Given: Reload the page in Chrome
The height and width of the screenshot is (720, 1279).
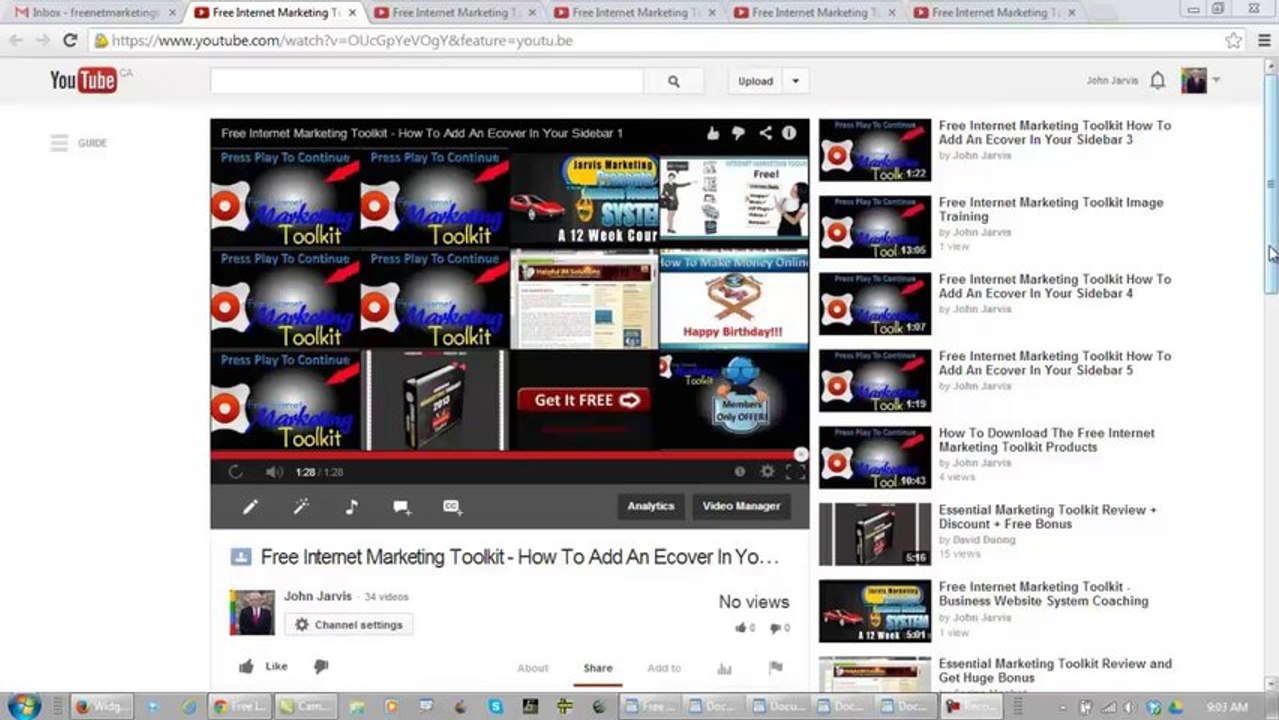Looking at the screenshot, I should coord(69,41).
